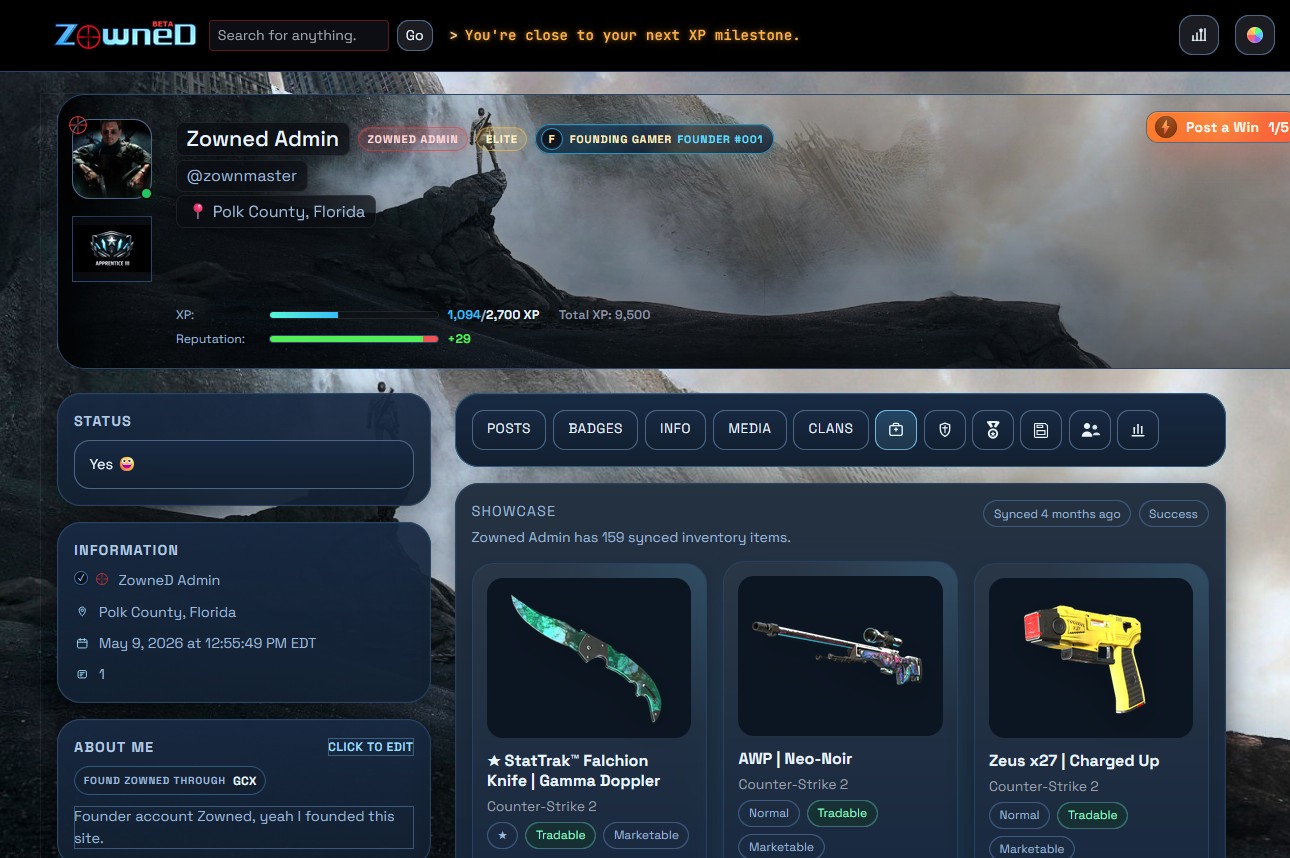Viewport: 1290px width, 858px height.
Task: Switch to the BADGES tab
Action: pyautogui.click(x=595, y=429)
